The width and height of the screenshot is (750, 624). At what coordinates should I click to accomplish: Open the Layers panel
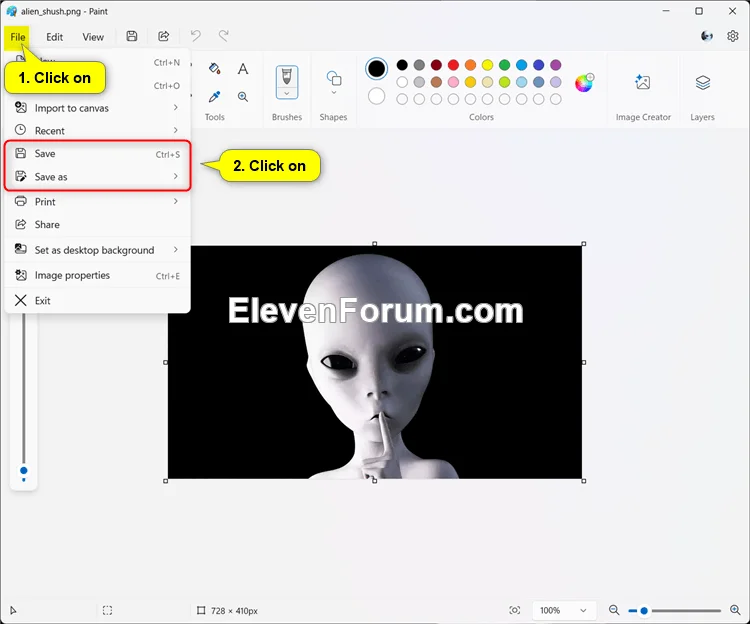pyautogui.click(x=702, y=82)
